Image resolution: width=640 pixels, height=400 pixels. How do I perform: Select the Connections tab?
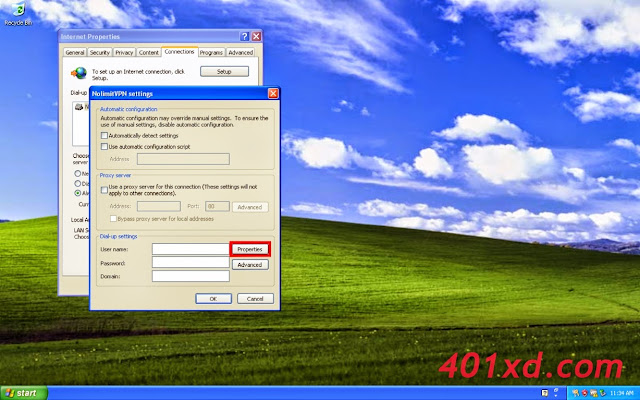pos(180,52)
